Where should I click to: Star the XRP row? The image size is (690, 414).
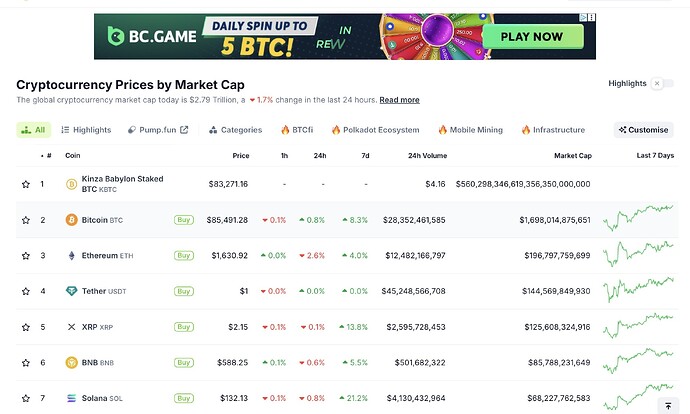click(26, 327)
